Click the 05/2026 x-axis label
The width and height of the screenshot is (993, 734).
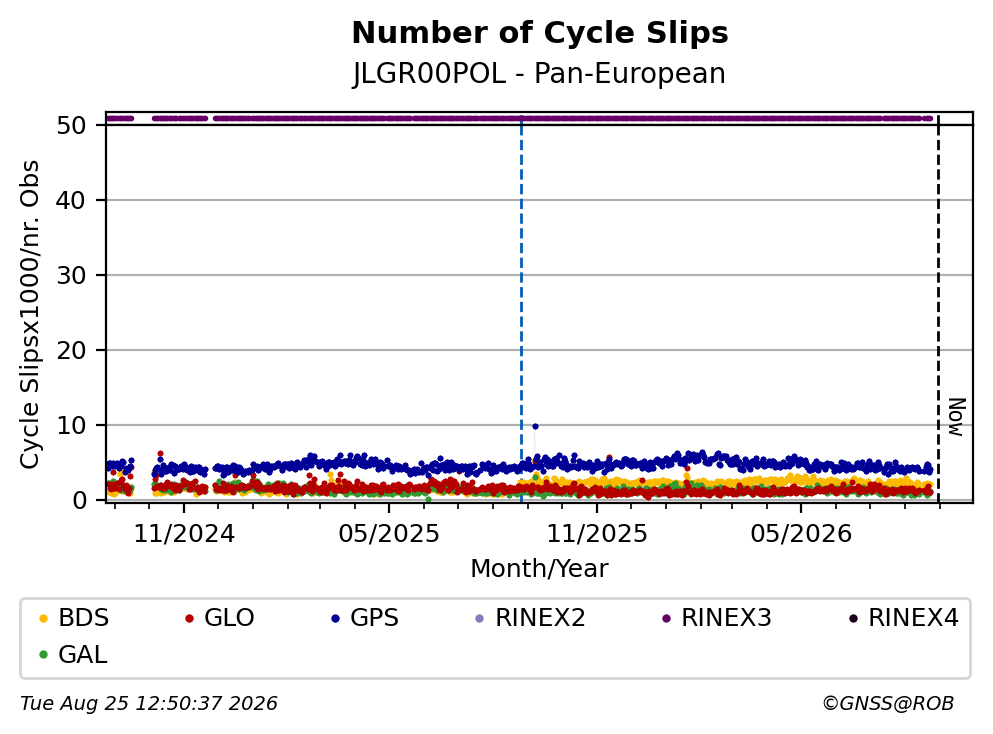click(801, 534)
